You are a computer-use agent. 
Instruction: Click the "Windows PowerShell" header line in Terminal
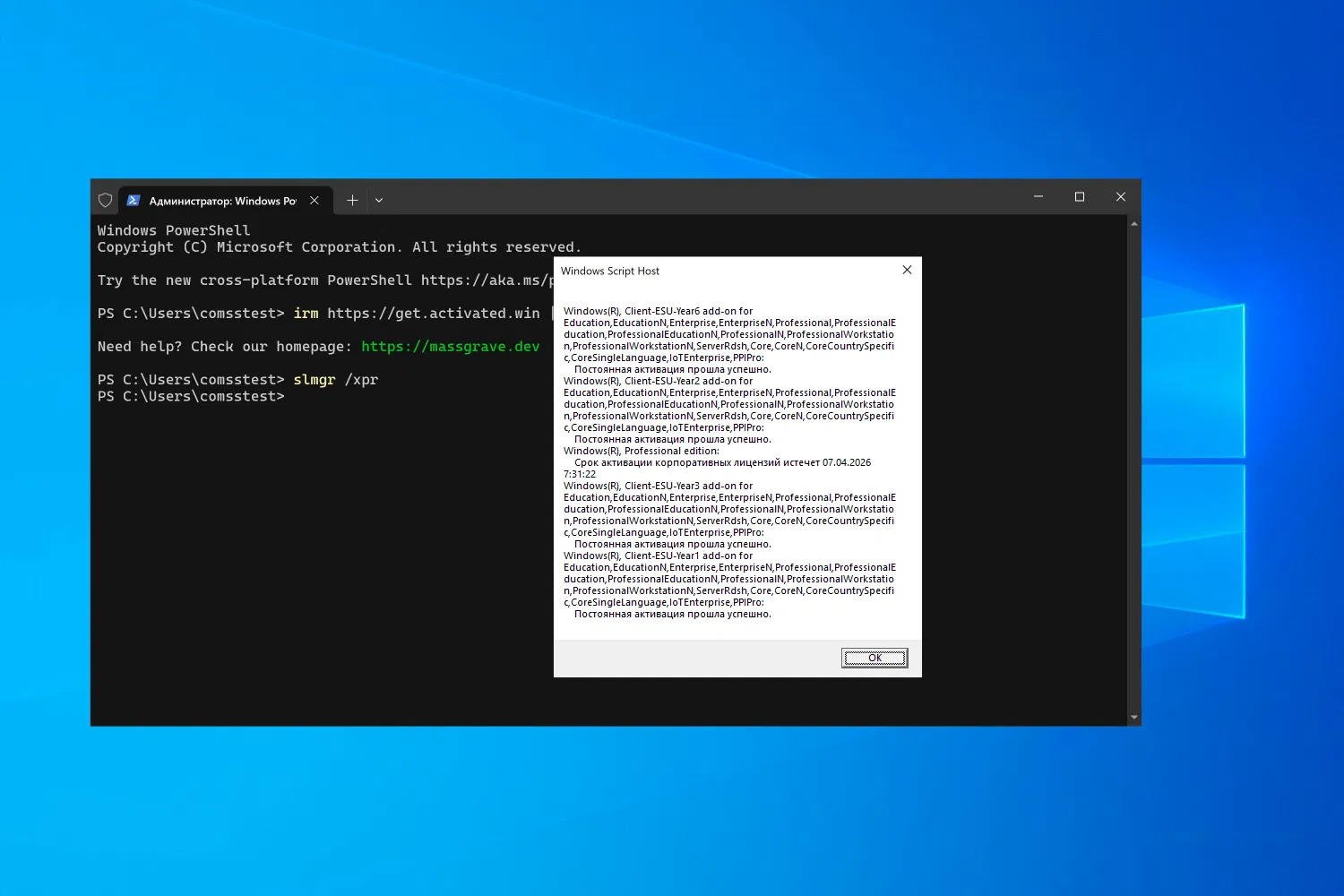(x=174, y=230)
